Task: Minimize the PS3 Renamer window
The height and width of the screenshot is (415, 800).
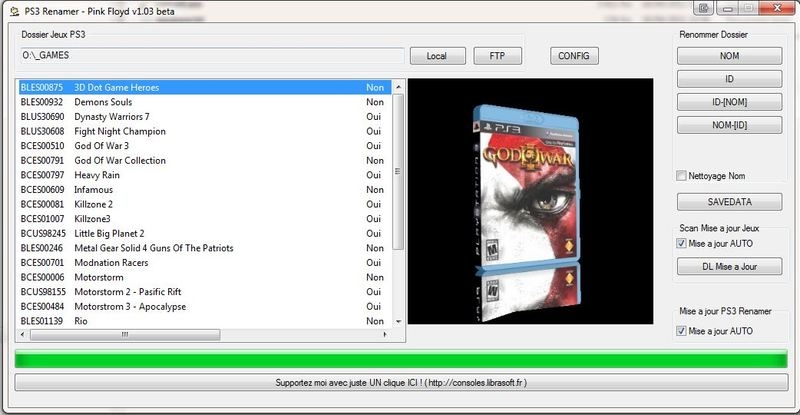Action: [x=728, y=8]
